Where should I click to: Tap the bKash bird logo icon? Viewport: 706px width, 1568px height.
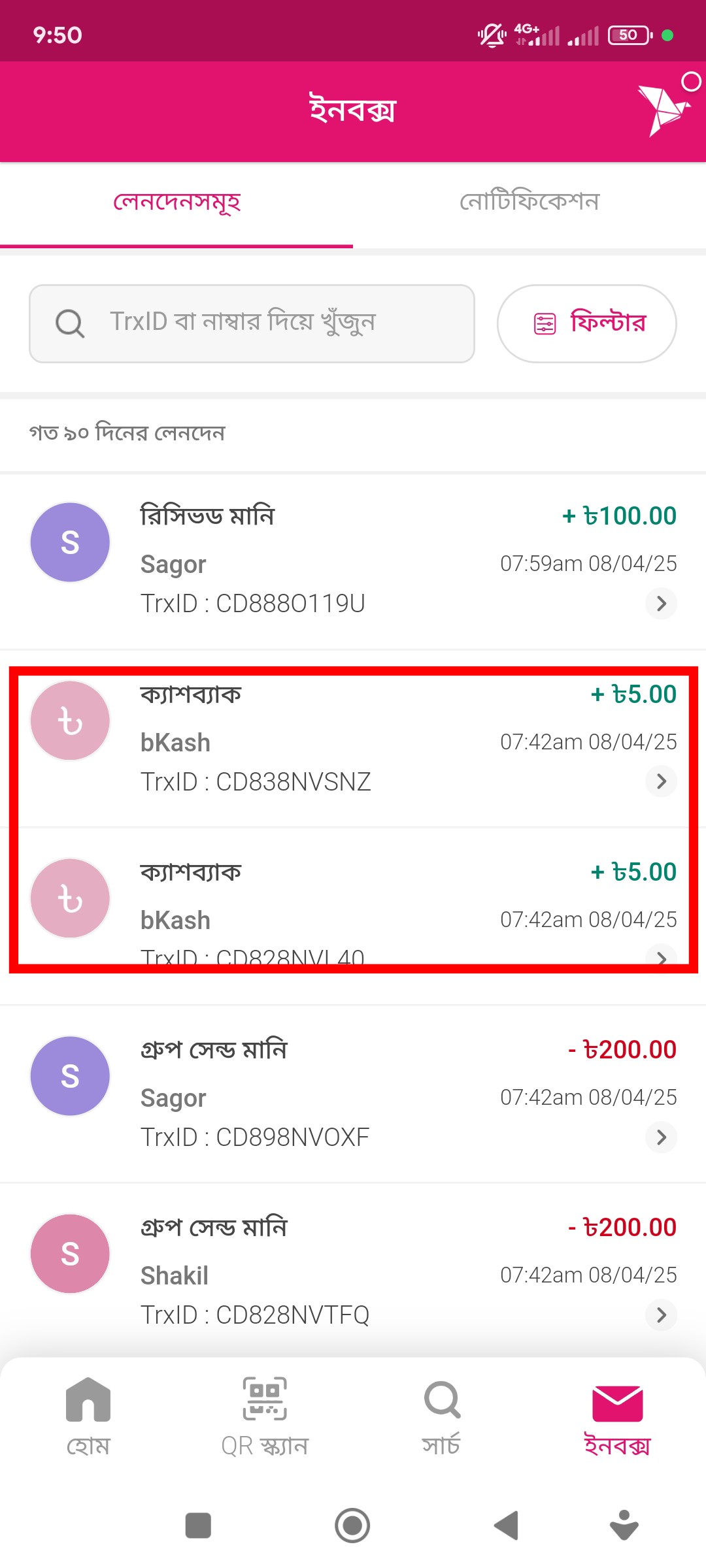tap(663, 109)
